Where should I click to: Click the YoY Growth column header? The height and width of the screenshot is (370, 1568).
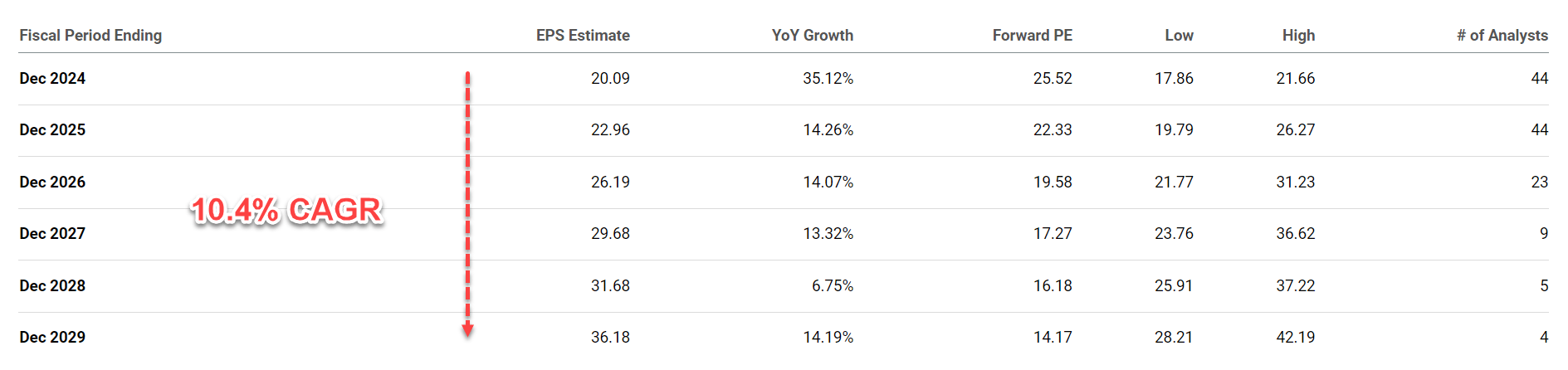(812, 36)
